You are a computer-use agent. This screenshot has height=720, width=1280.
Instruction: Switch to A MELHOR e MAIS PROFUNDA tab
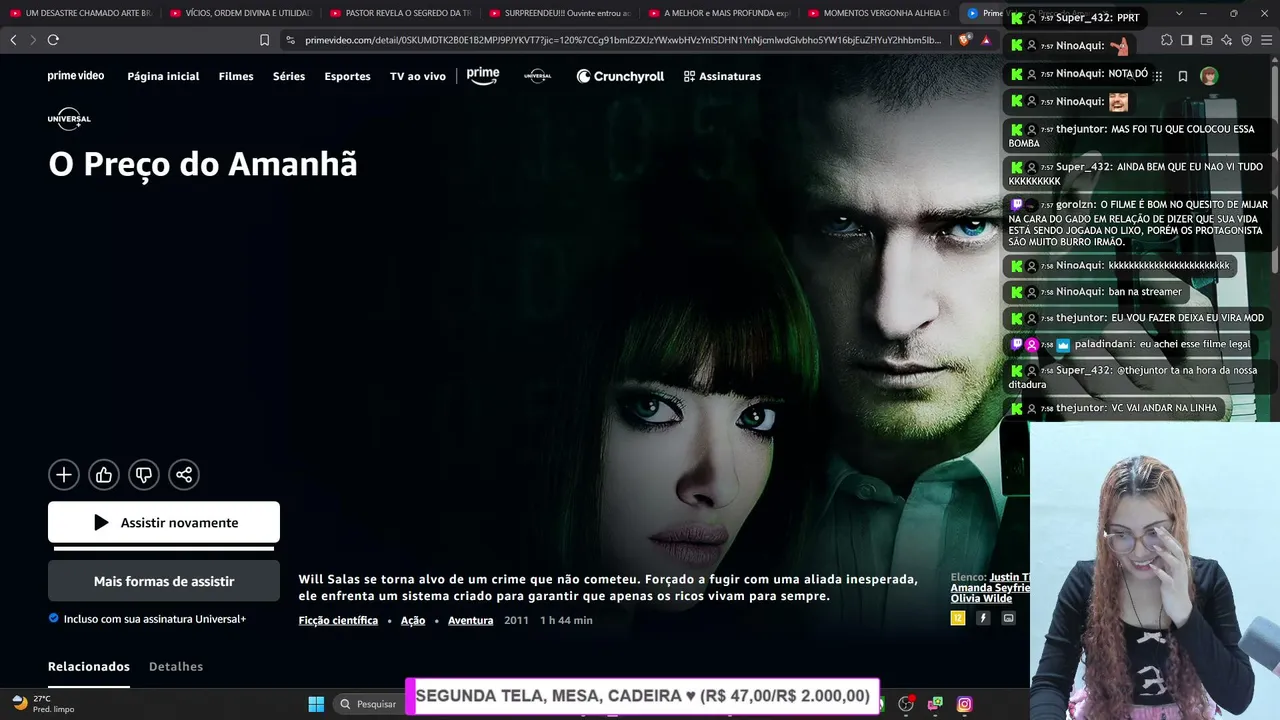(718, 13)
